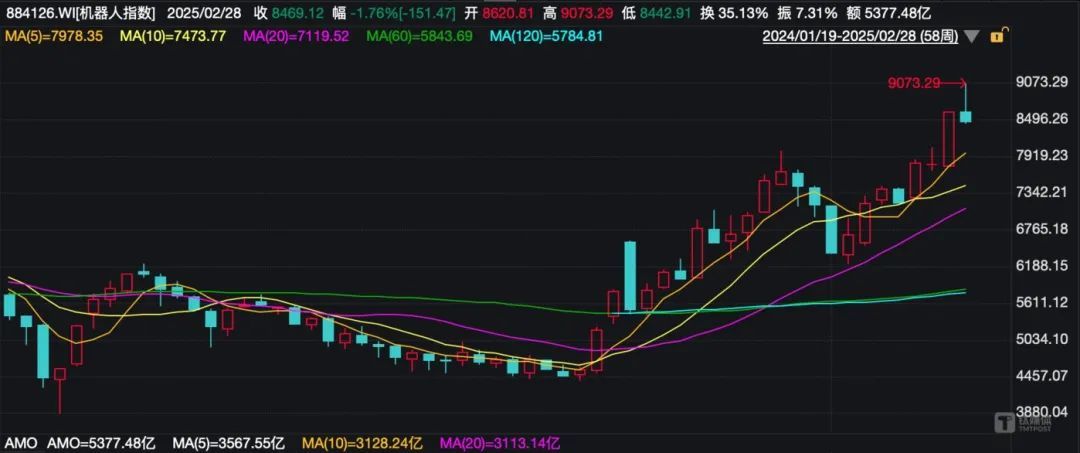Click the 9073.29 price axis label
The image size is (1080, 453).
(1042, 82)
